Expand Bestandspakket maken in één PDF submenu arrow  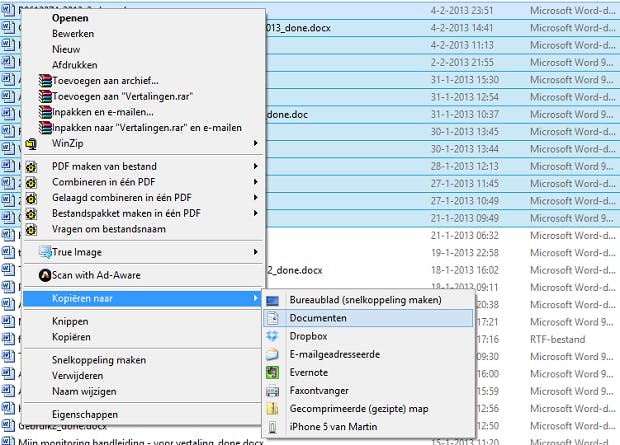click(256, 213)
